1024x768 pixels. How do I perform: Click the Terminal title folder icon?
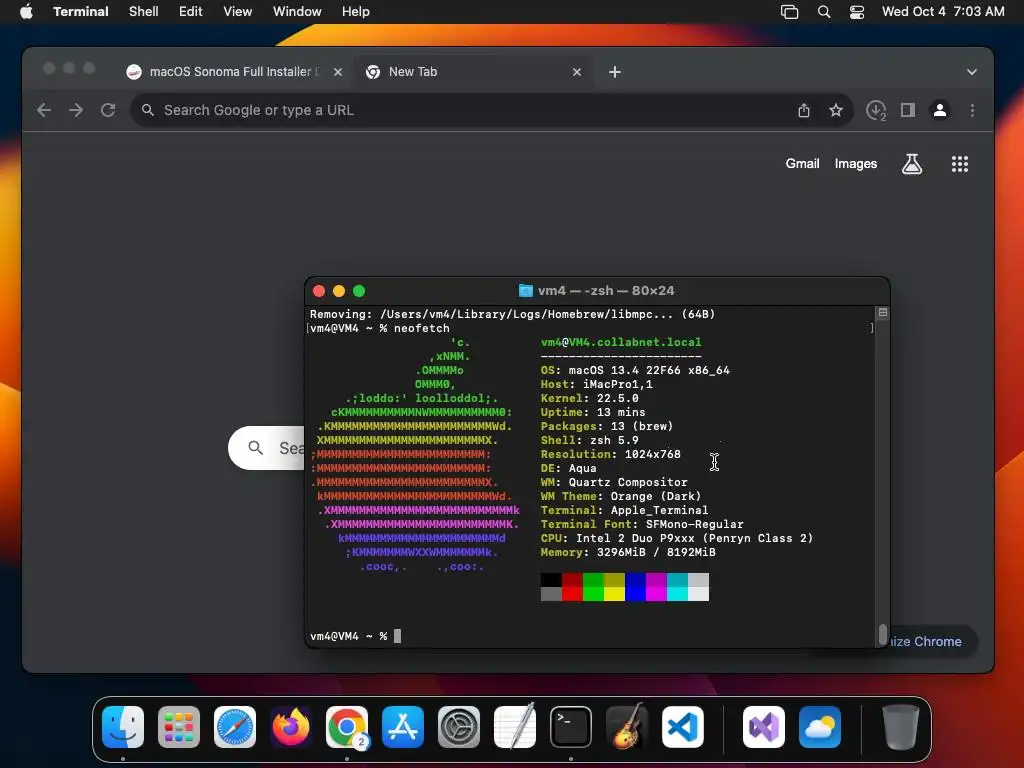526,291
